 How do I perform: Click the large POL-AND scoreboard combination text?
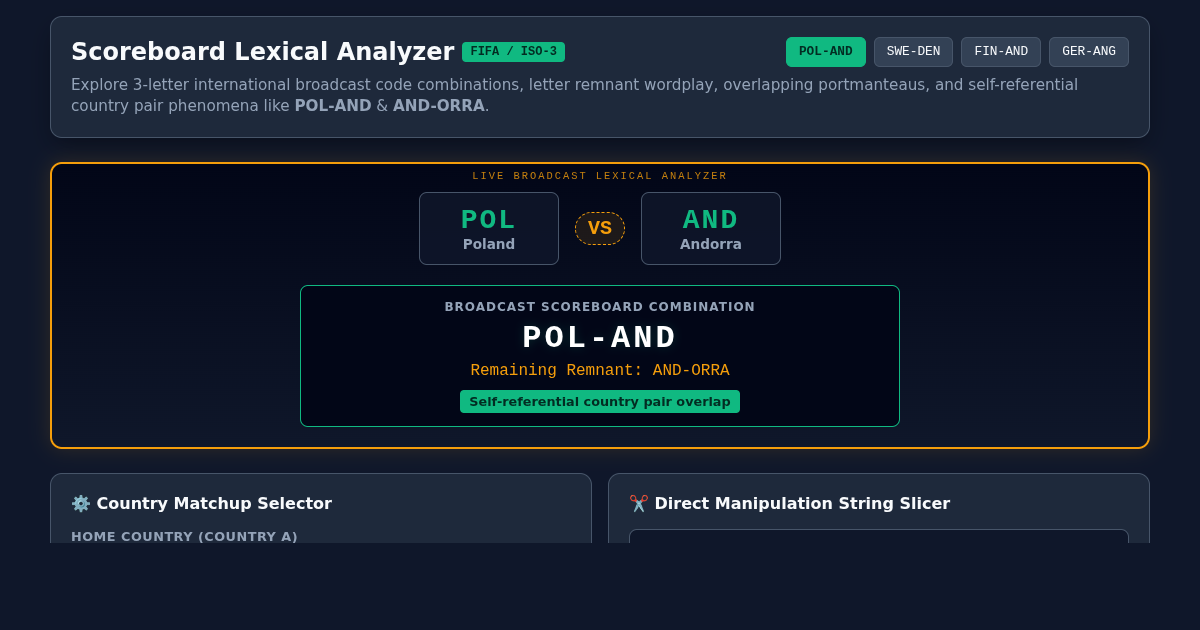[x=600, y=338]
